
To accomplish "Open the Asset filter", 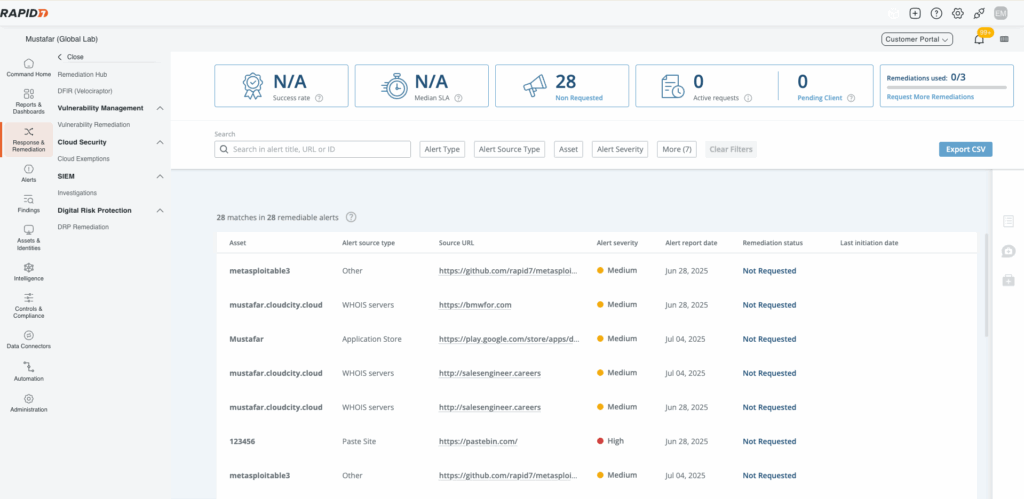I will pyautogui.click(x=568, y=150).
